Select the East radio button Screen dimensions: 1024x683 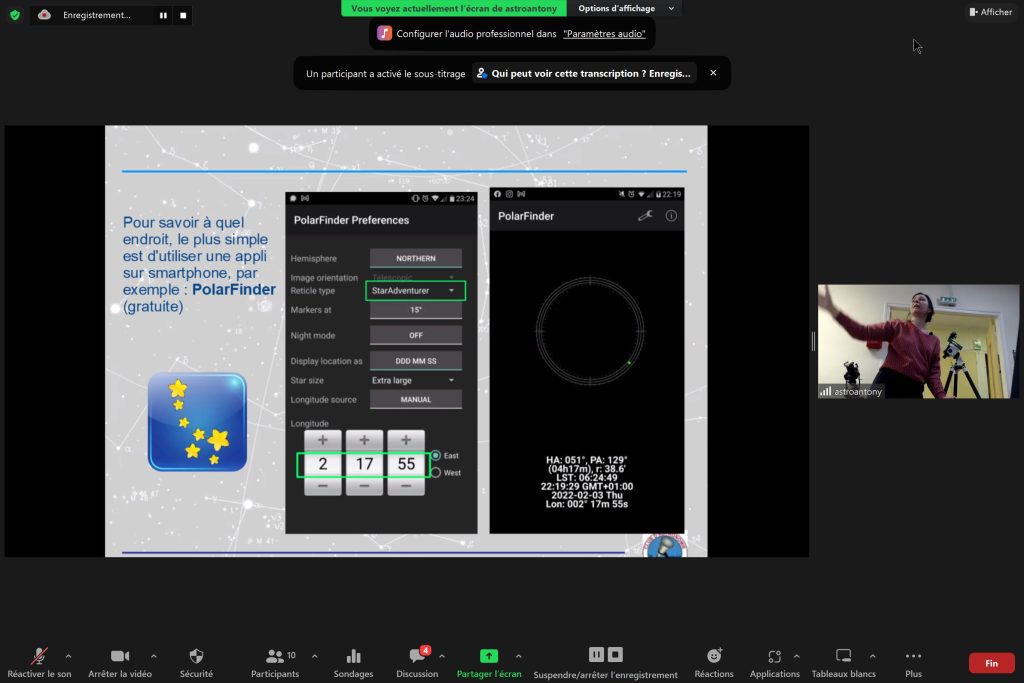(x=436, y=455)
